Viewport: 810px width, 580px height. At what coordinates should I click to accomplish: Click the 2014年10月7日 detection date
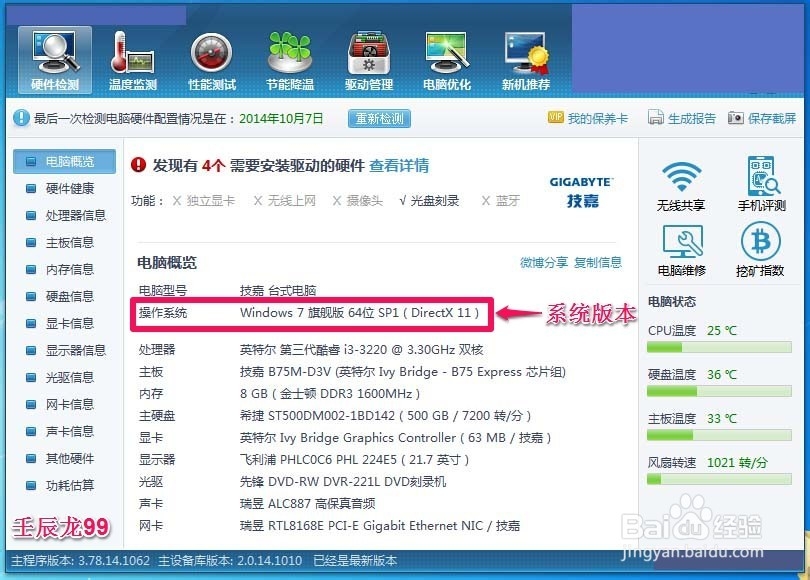point(281,118)
